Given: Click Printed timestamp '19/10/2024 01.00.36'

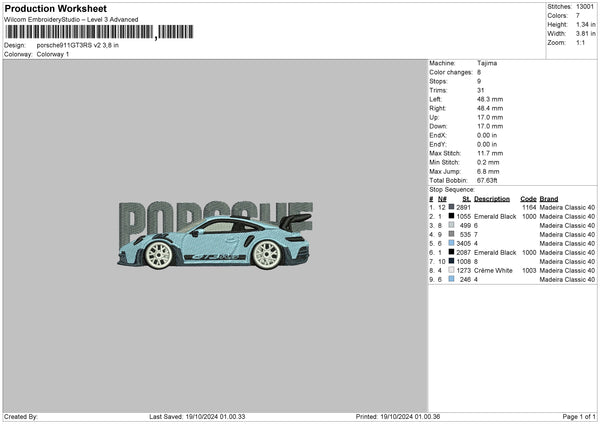Looking at the screenshot, I should pyautogui.click(x=410, y=417).
